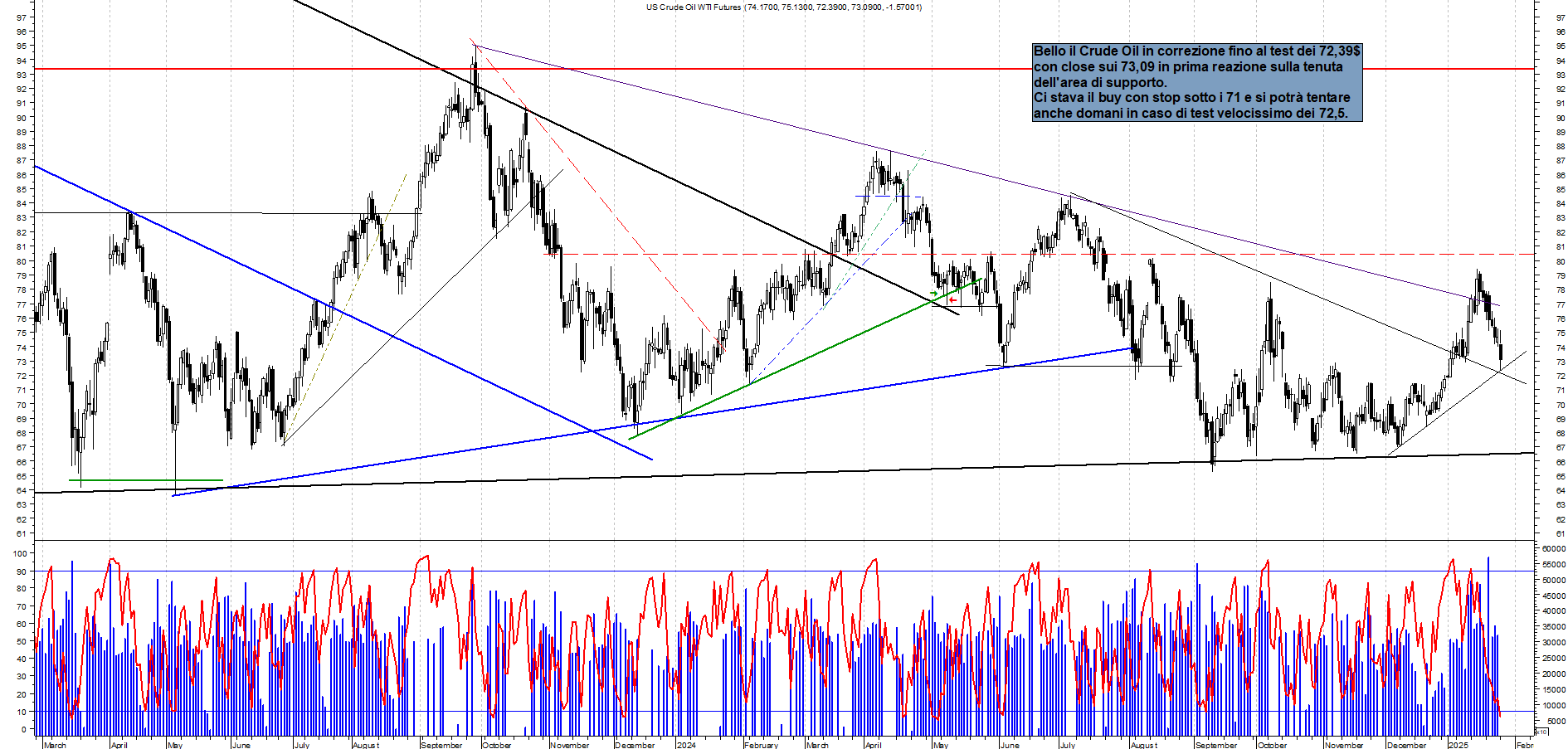Image resolution: width=1568 pixels, height=749 pixels.
Task: Click the '10000' value on the volume scale
Action: click(x=1554, y=706)
